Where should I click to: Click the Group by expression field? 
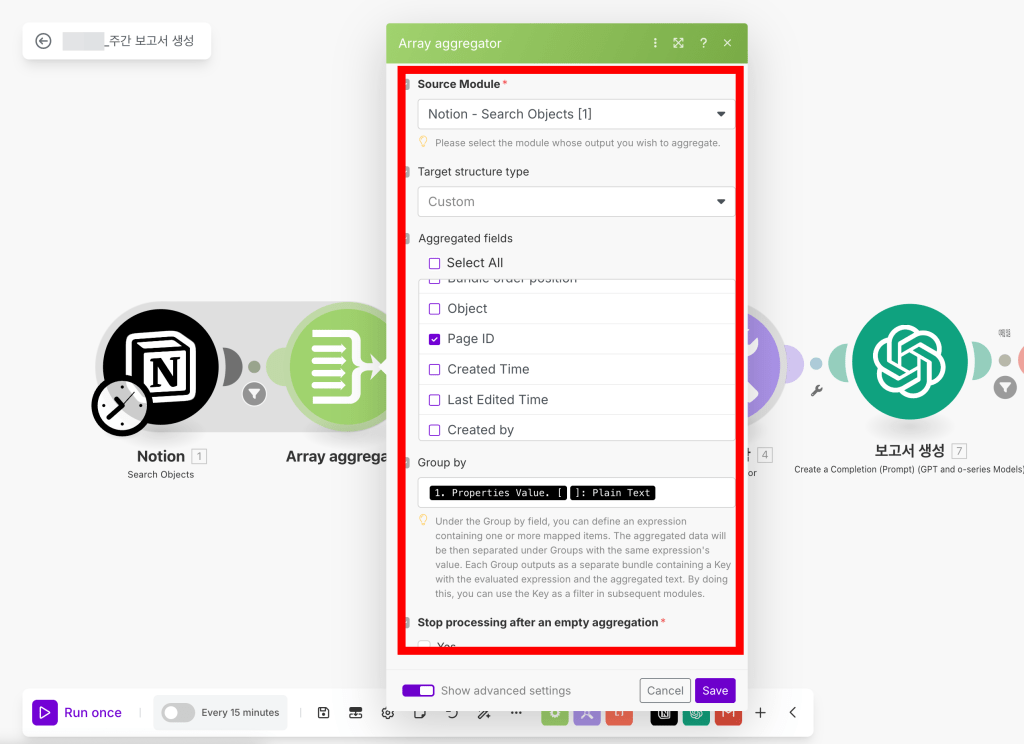click(576, 492)
